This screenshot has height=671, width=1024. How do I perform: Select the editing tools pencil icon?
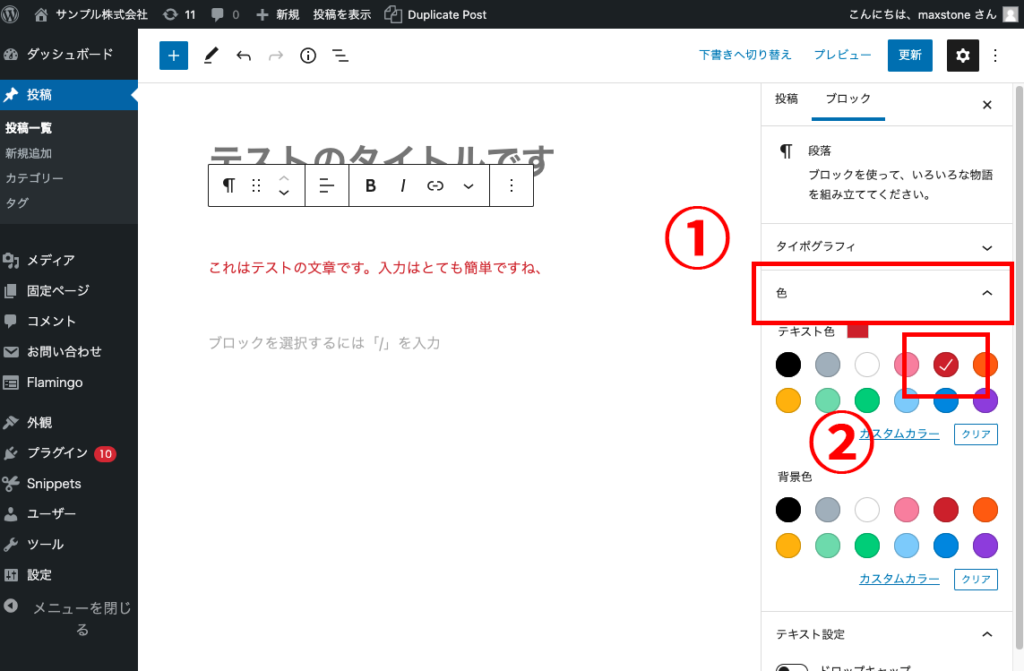point(211,55)
